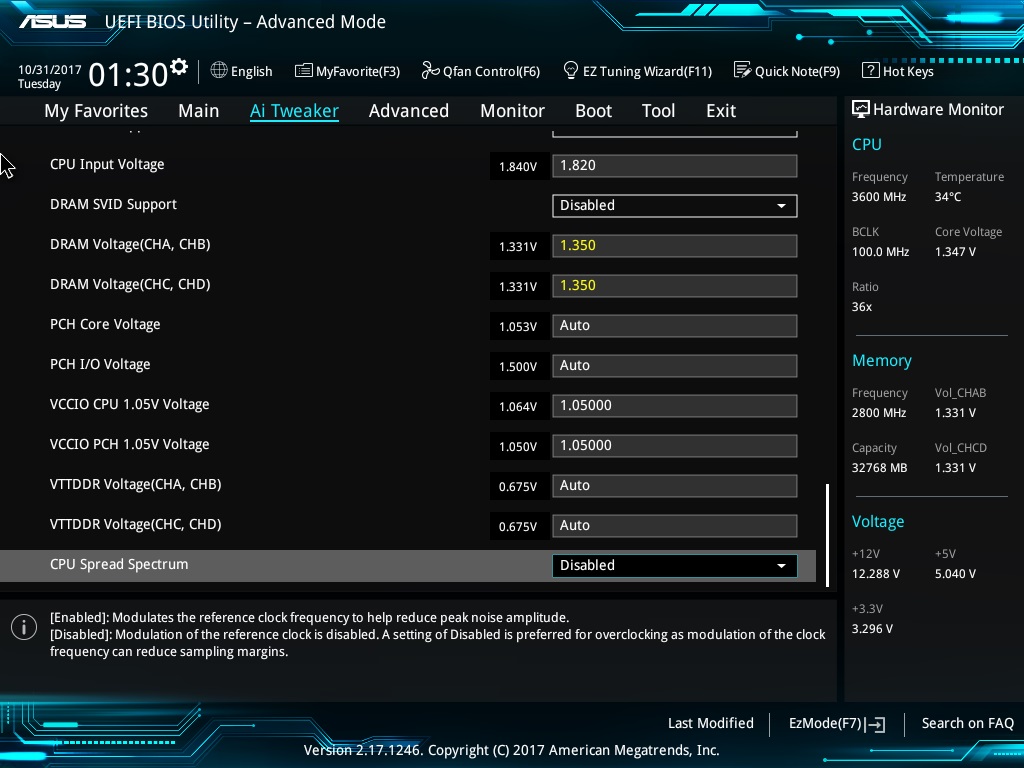The image size is (1024, 768).
Task: Click the 01:30 clock display
Action: (x=128, y=74)
